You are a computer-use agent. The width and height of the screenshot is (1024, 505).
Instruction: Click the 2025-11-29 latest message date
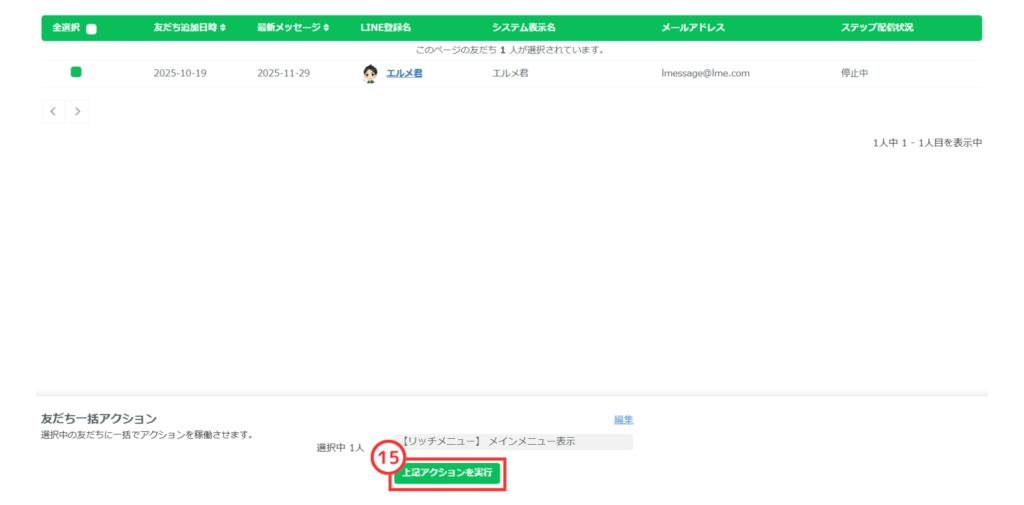pyautogui.click(x=283, y=73)
